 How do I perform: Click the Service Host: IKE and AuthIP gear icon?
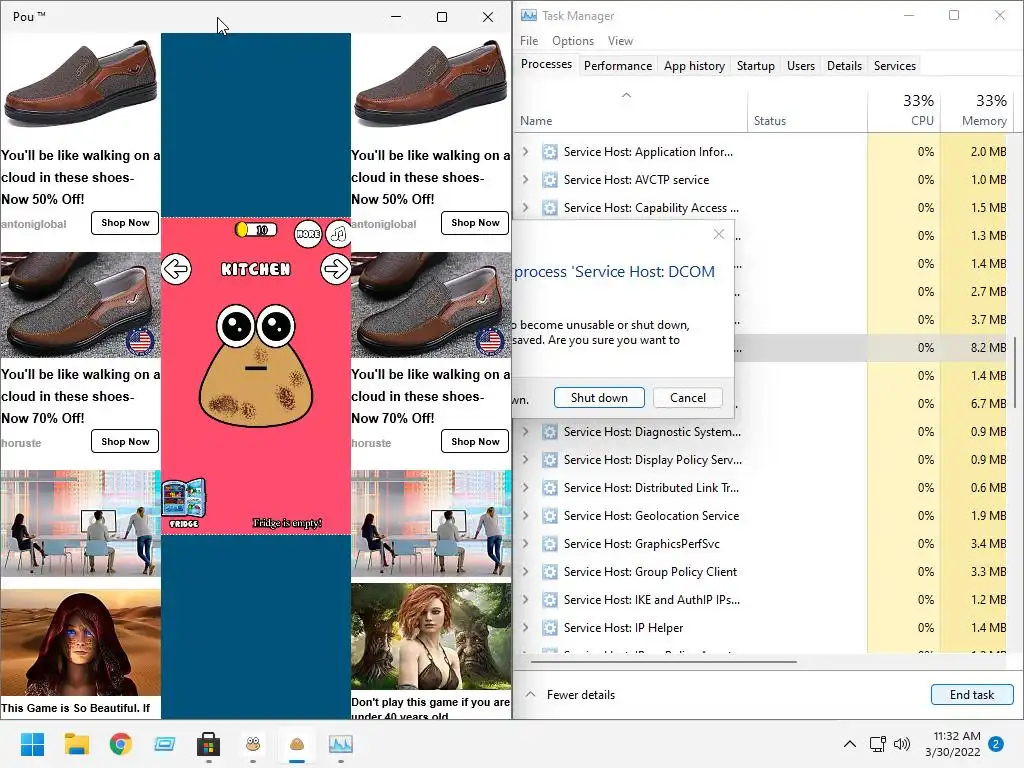click(x=550, y=600)
